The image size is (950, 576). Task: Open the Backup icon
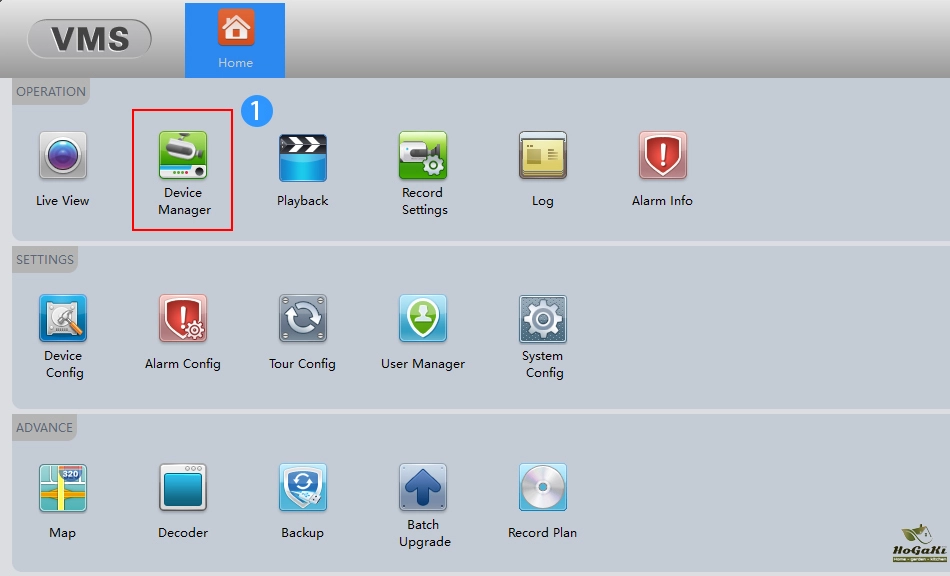303,488
